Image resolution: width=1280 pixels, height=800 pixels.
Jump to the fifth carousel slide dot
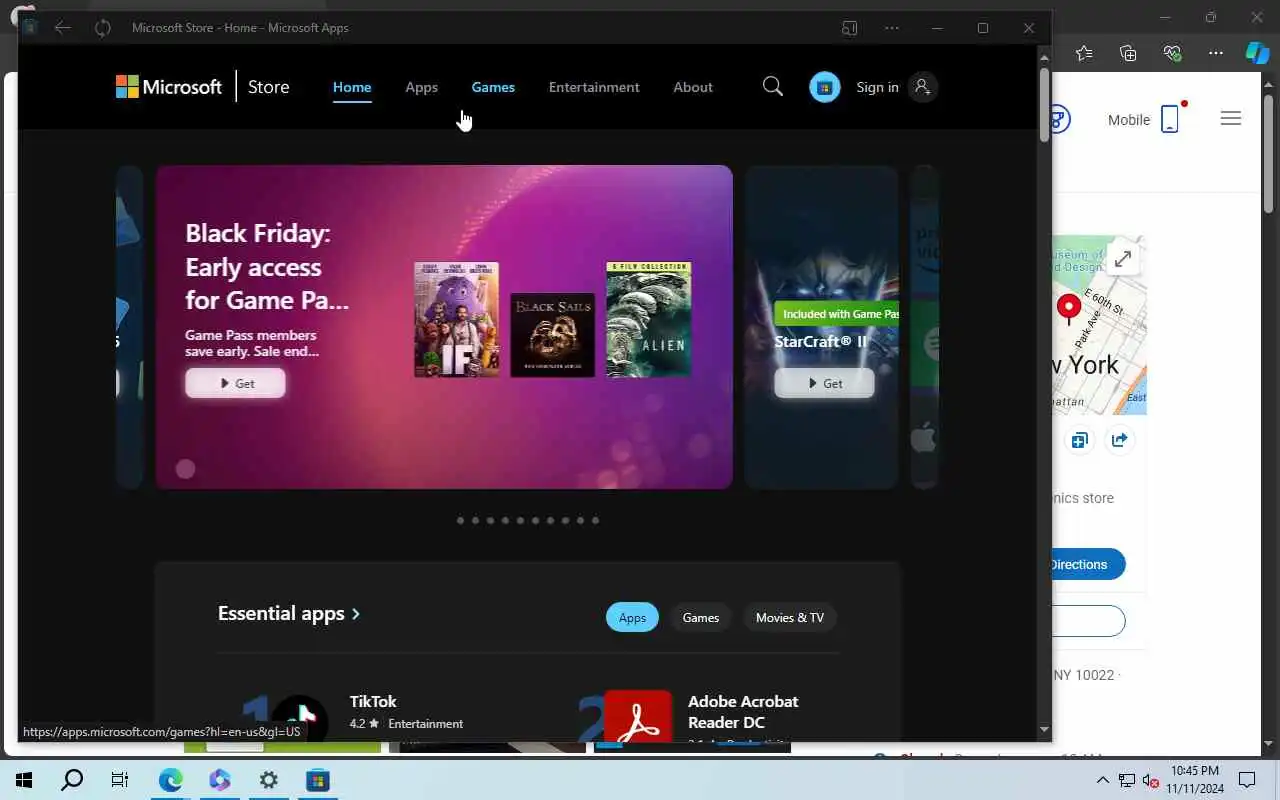click(520, 520)
